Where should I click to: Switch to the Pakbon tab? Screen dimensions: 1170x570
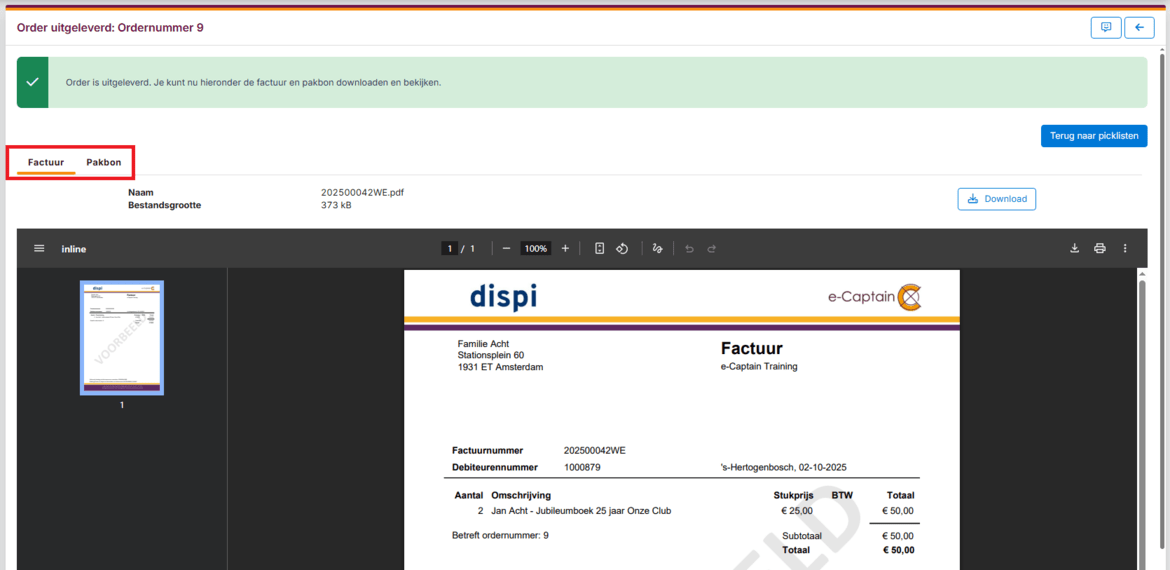pos(104,162)
